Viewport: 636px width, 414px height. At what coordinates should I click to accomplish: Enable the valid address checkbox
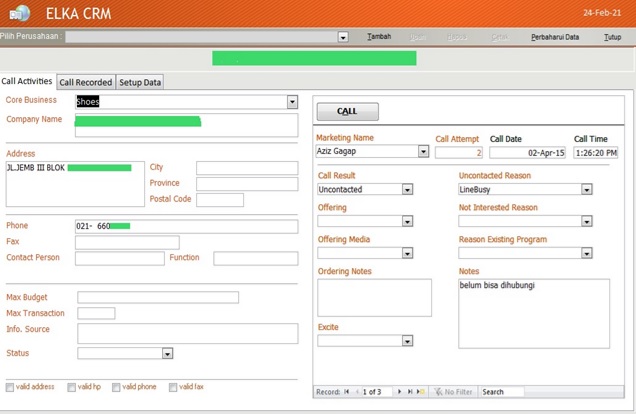(10, 387)
